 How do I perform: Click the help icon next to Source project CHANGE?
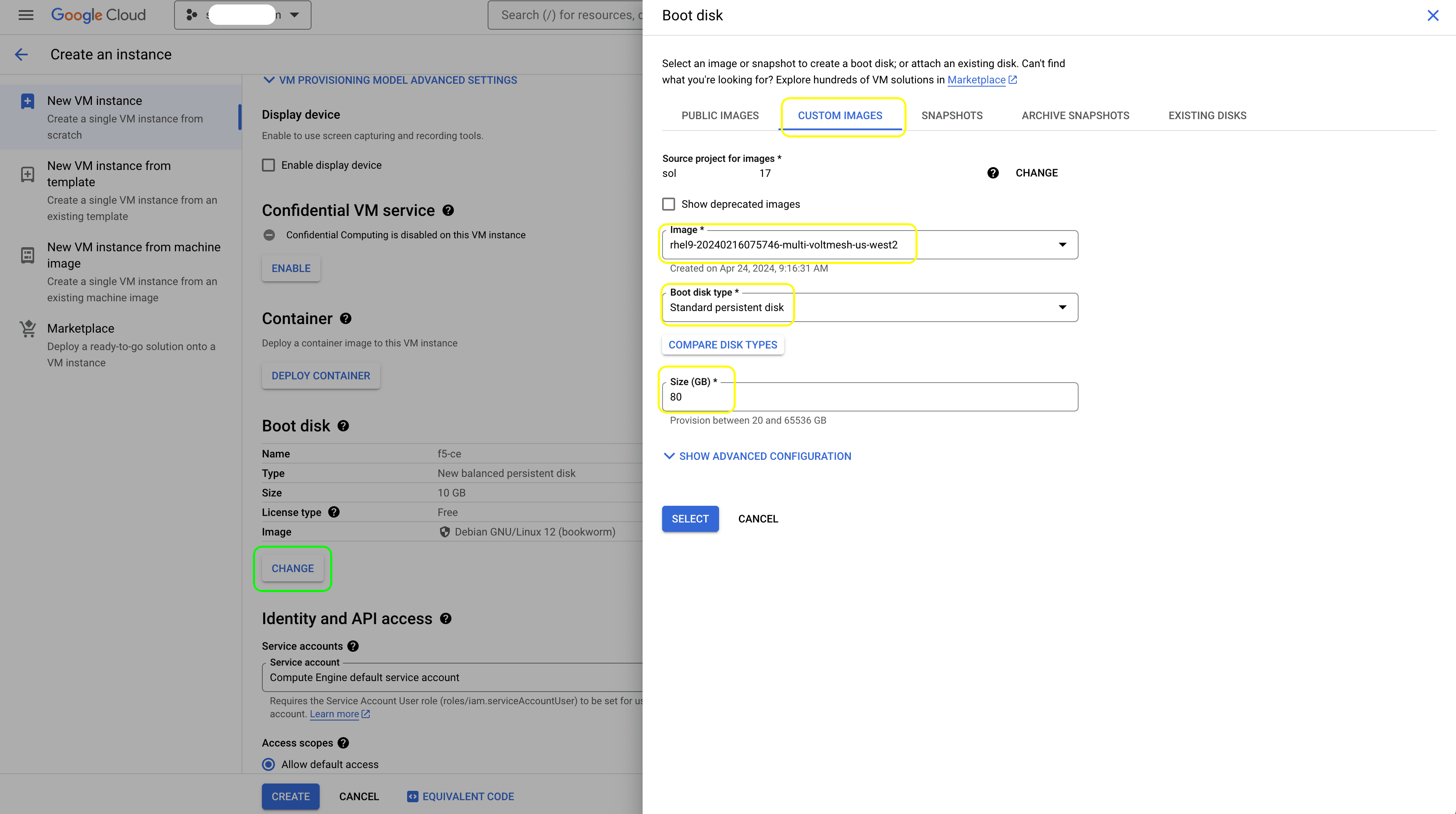click(992, 173)
